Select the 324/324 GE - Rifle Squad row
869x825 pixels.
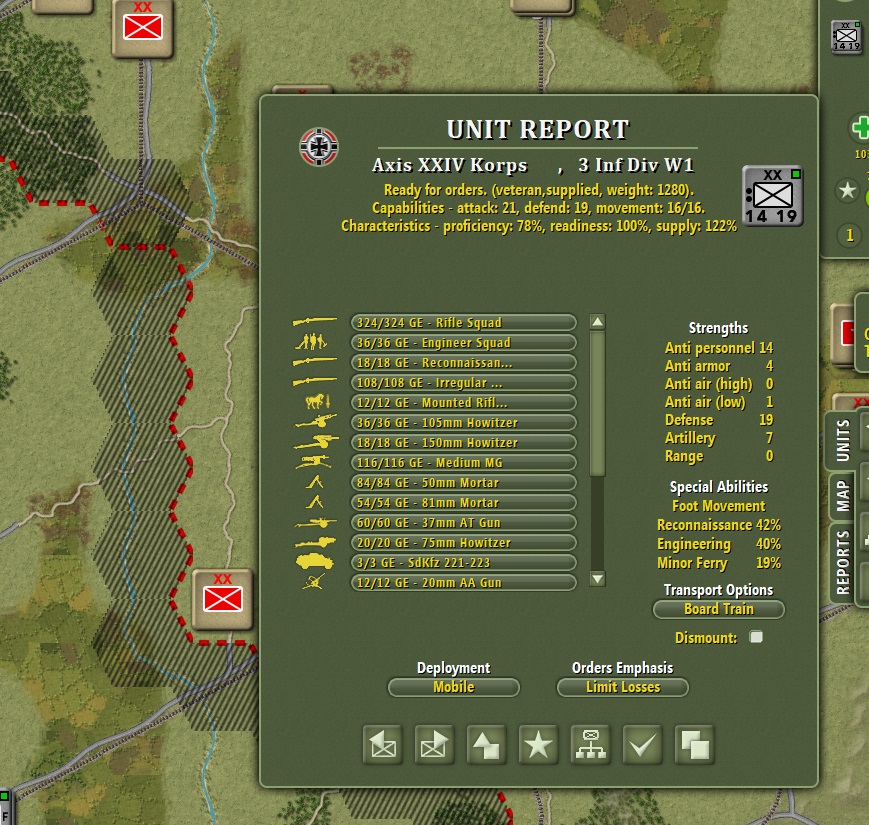[x=464, y=322]
